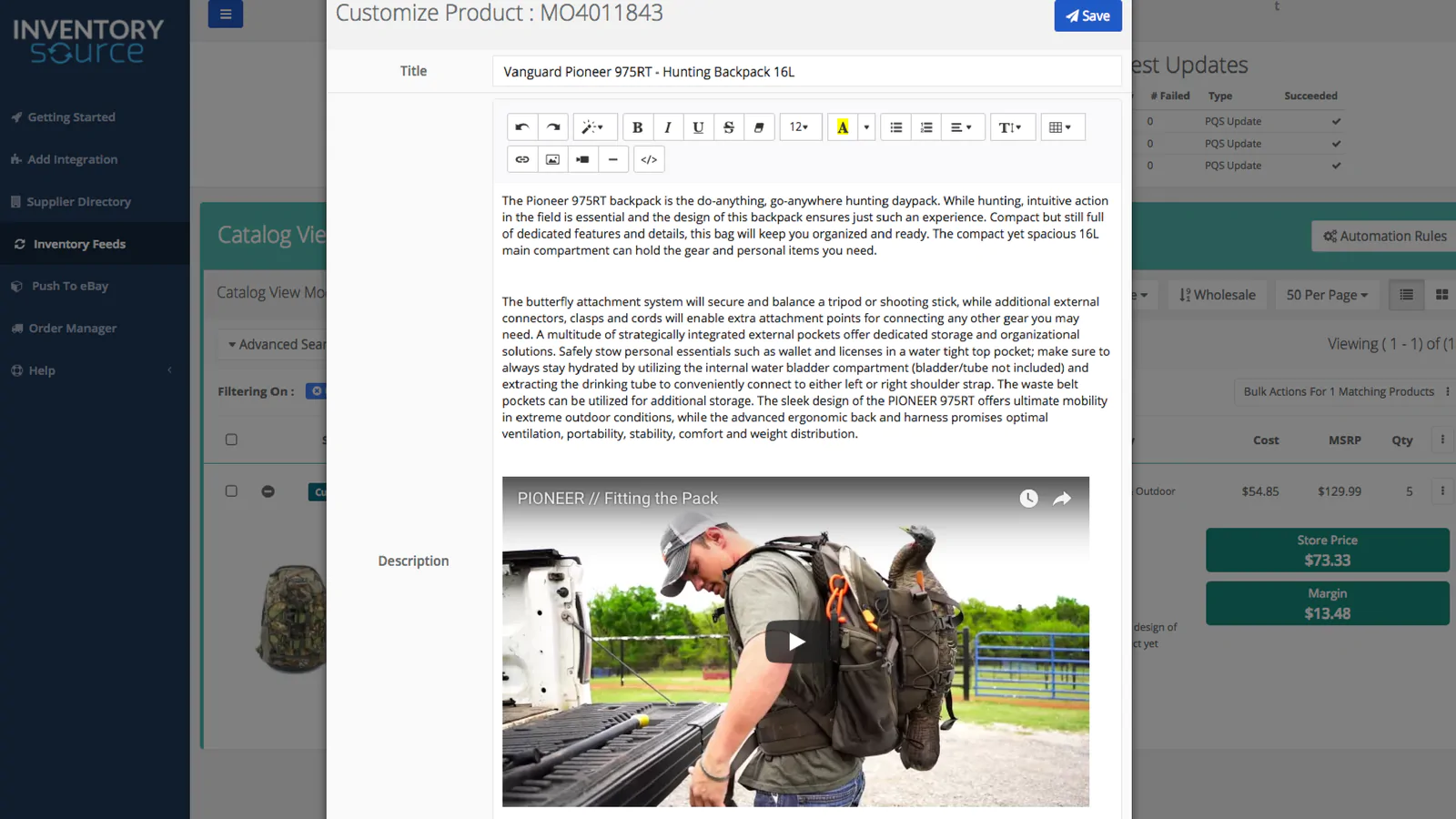Viewport: 1456px width, 819px height.
Task: Play the PIONEER Fitting the Pack video
Action: coord(796,642)
